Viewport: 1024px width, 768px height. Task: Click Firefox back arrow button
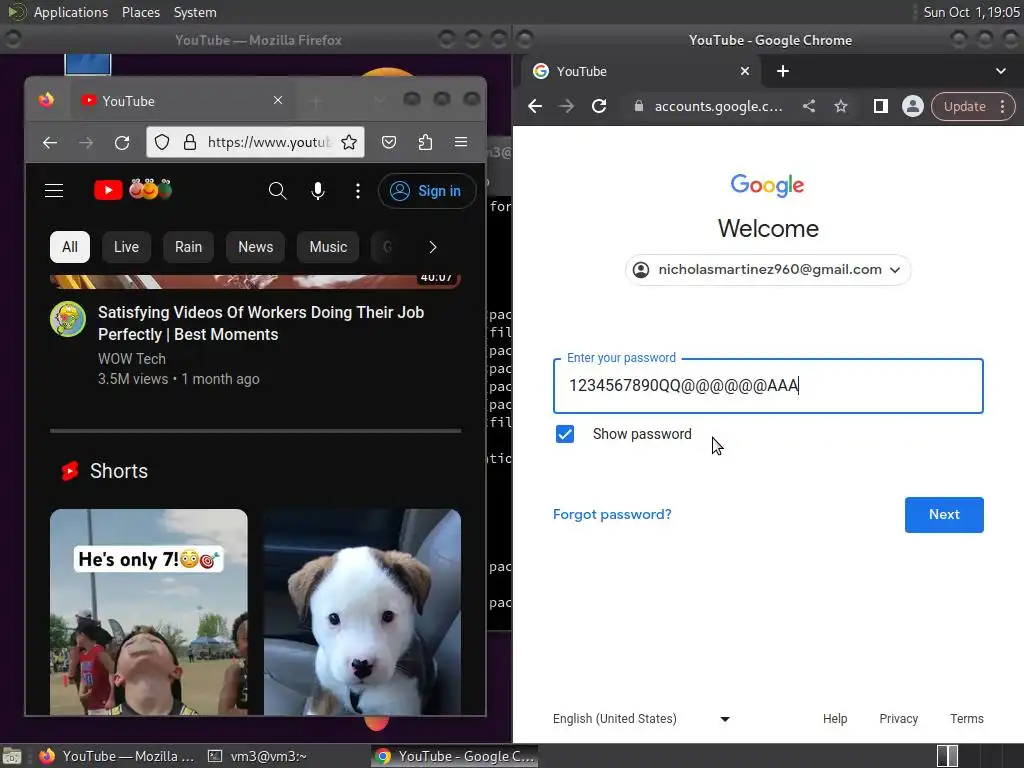(50, 142)
